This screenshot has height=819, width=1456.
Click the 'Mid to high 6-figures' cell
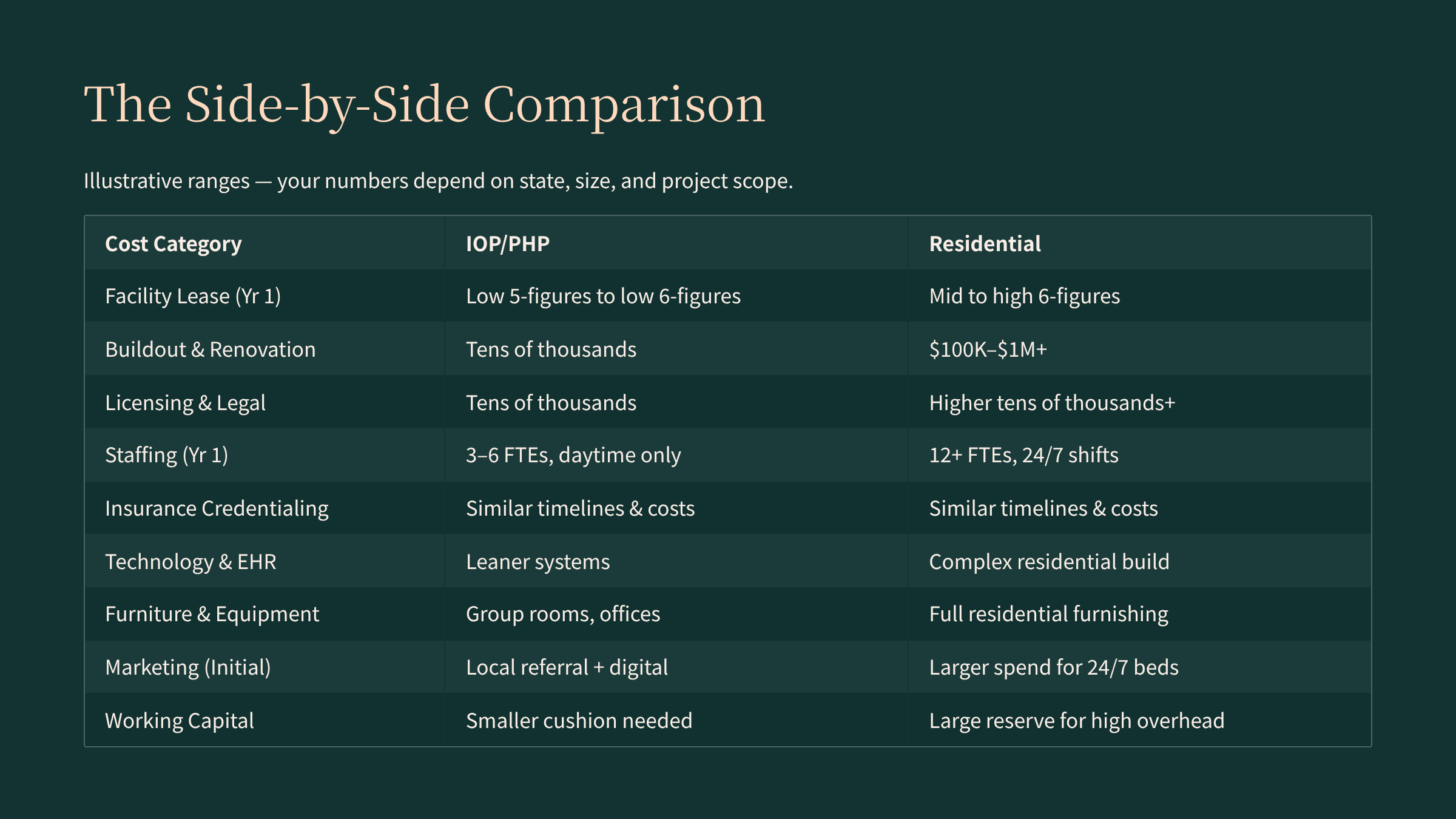tap(1024, 296)
